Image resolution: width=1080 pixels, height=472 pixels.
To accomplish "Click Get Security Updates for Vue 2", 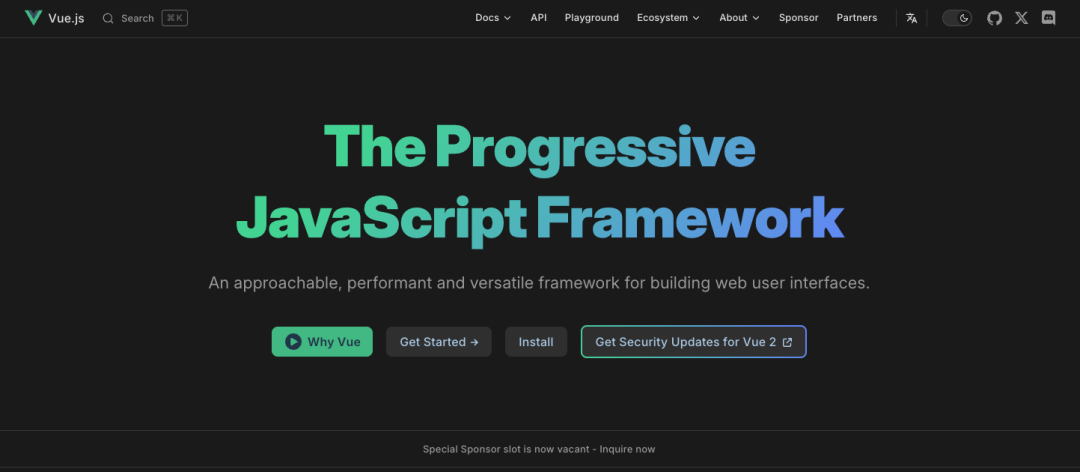I will click(694, 342).
